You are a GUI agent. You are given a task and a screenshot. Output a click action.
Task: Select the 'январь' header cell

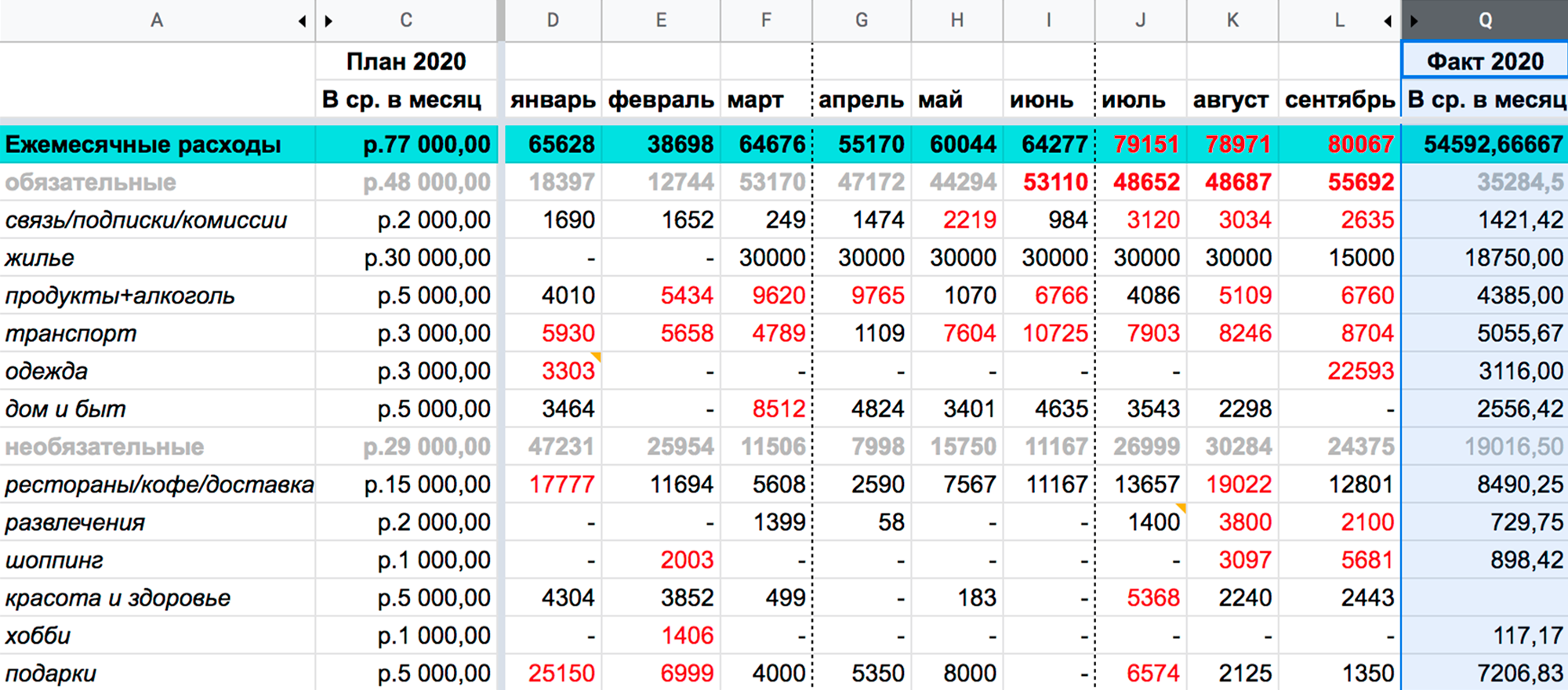tap(553, 100)
